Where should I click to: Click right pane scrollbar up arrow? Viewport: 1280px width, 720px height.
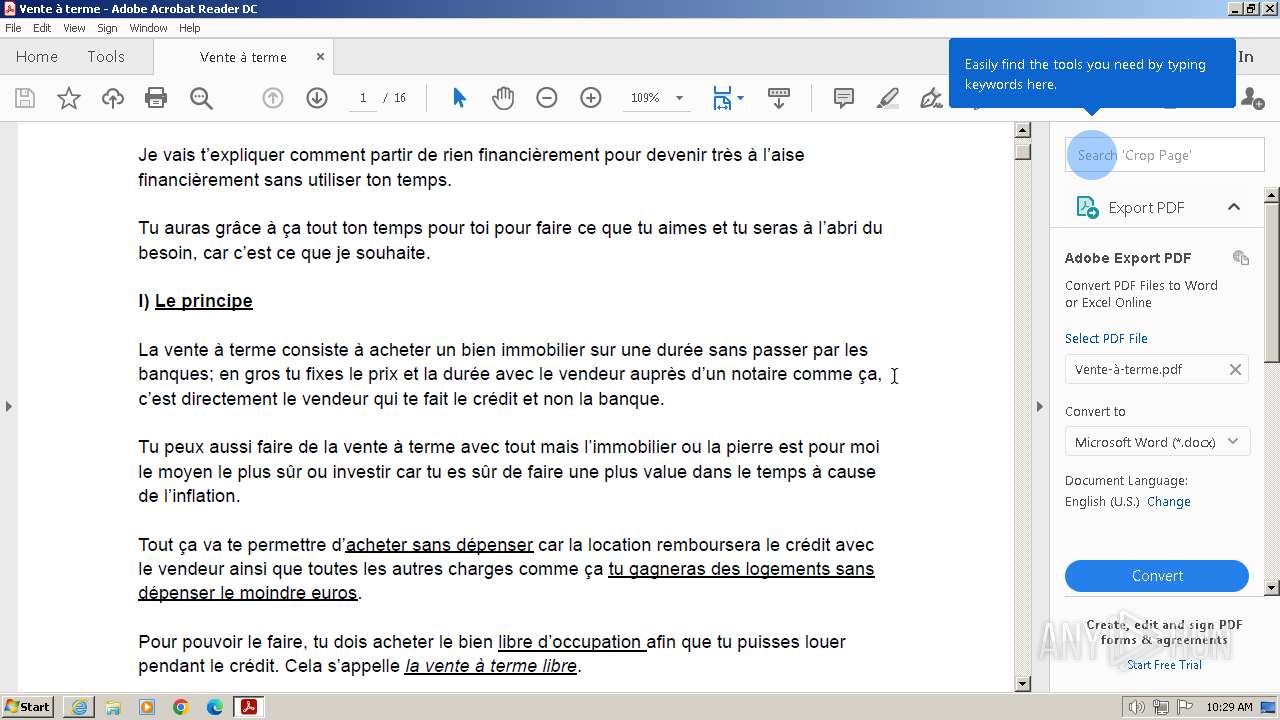tap(1272, 194)
